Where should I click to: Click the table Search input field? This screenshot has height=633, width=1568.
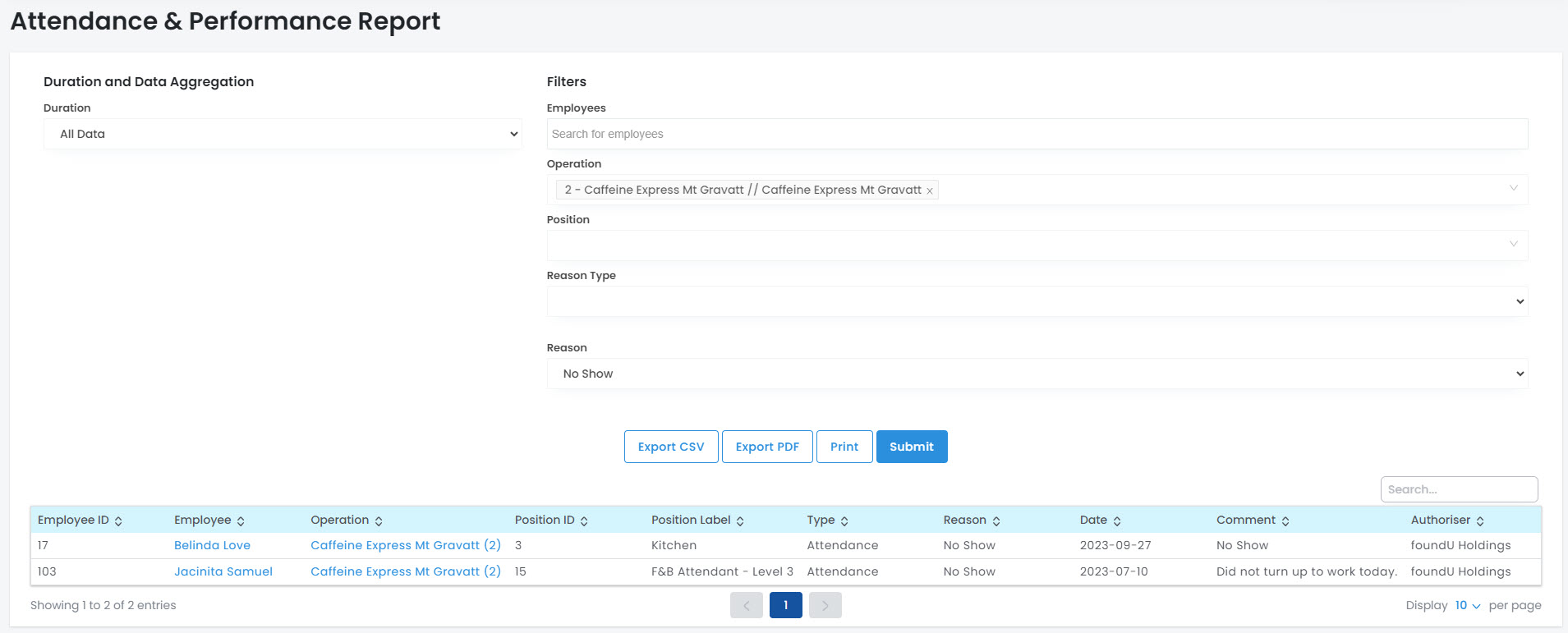1459,489
